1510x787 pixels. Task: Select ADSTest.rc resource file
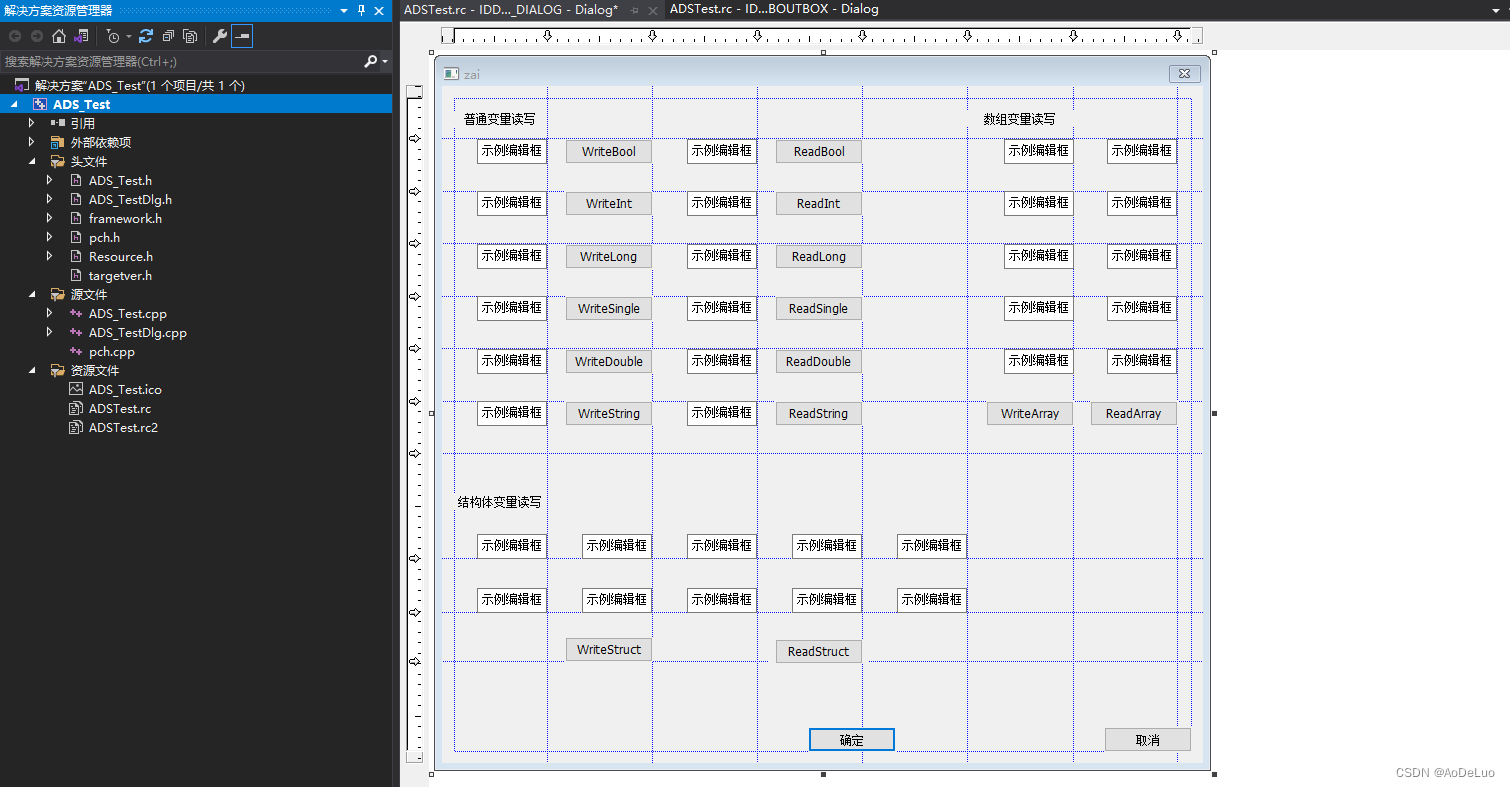tap(120, 408)
